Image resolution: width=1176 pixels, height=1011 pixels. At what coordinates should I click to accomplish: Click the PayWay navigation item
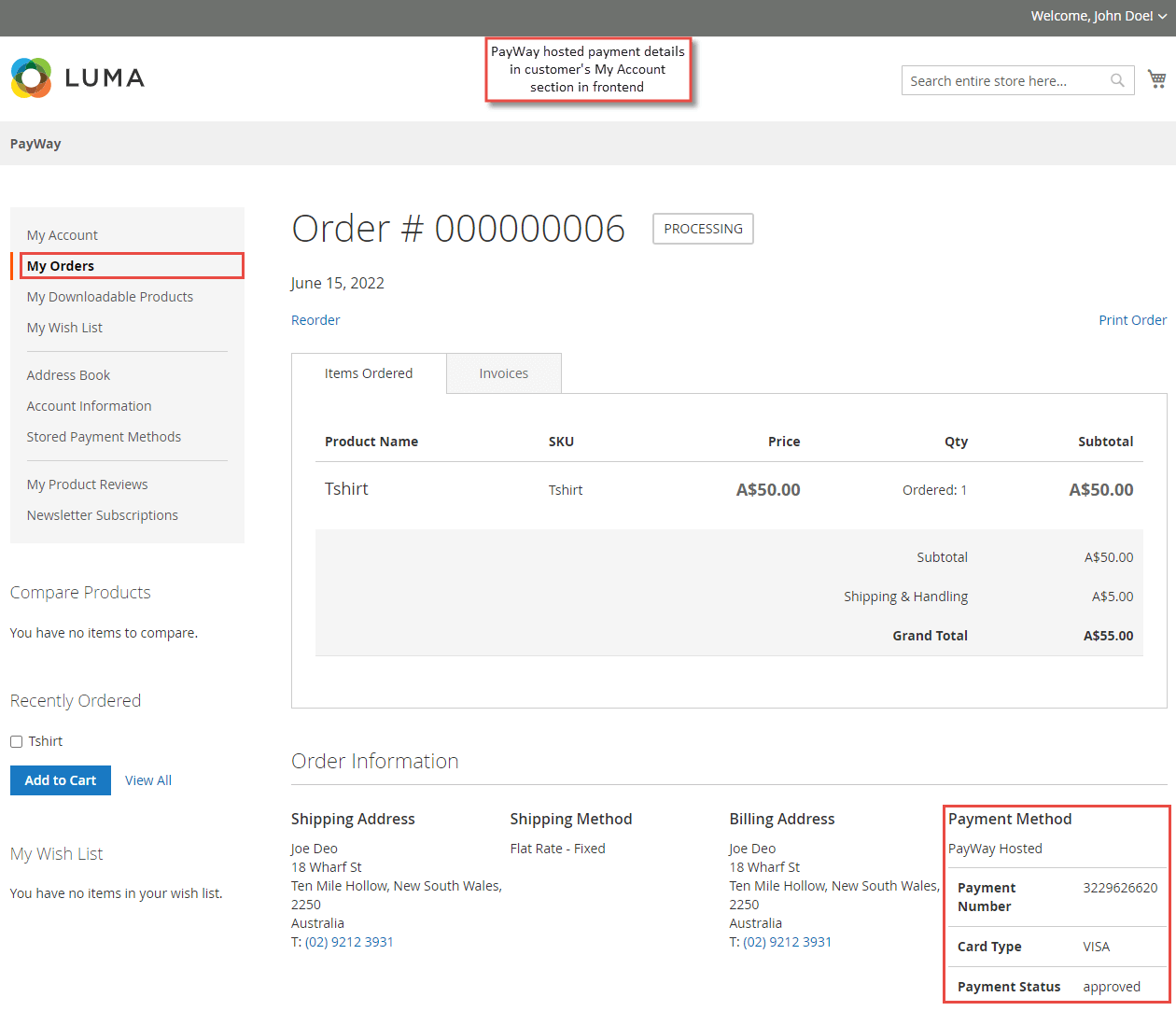(x=35, y=144)
